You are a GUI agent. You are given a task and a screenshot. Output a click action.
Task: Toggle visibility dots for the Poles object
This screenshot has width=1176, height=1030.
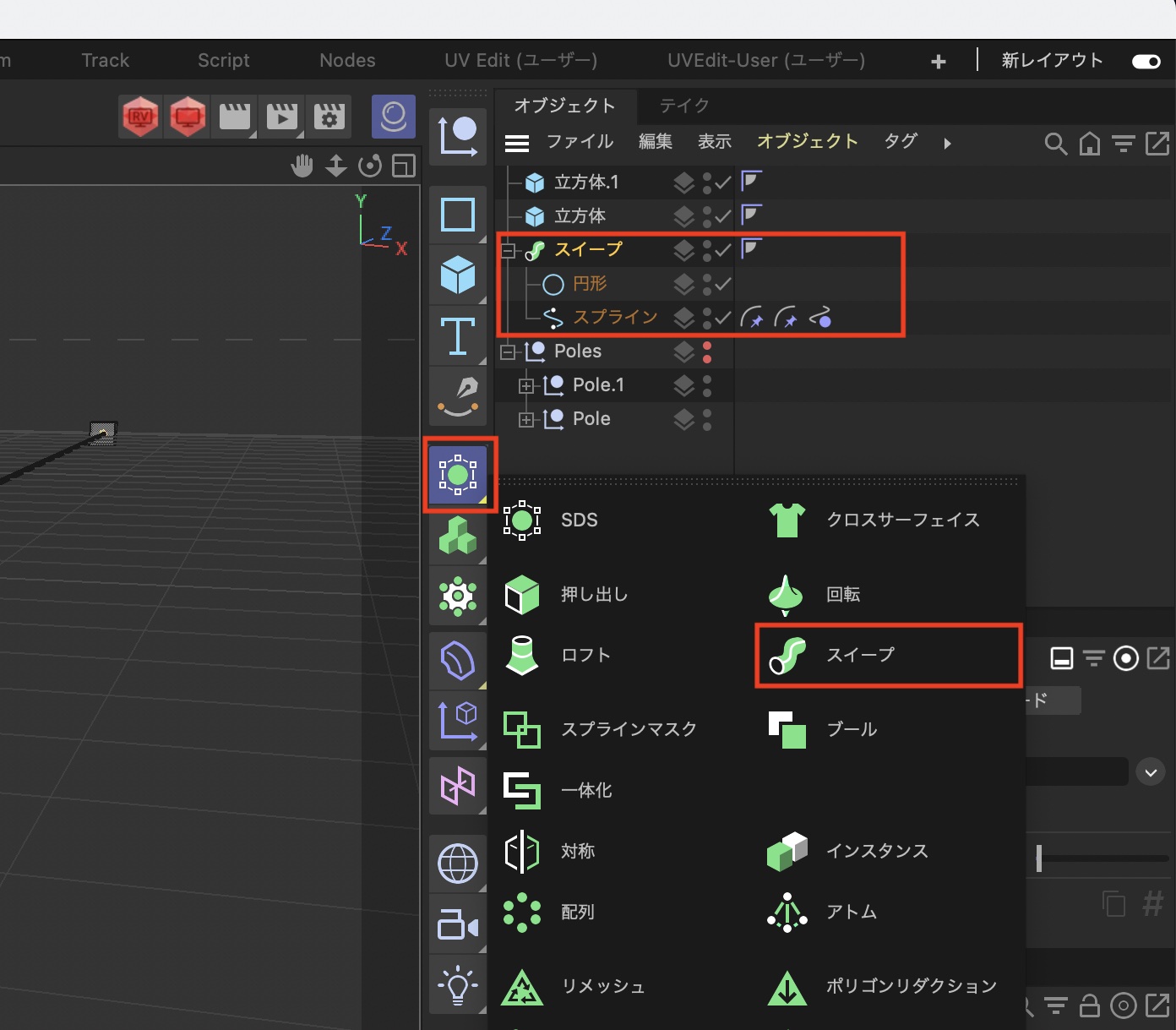(x=707, y=352)
